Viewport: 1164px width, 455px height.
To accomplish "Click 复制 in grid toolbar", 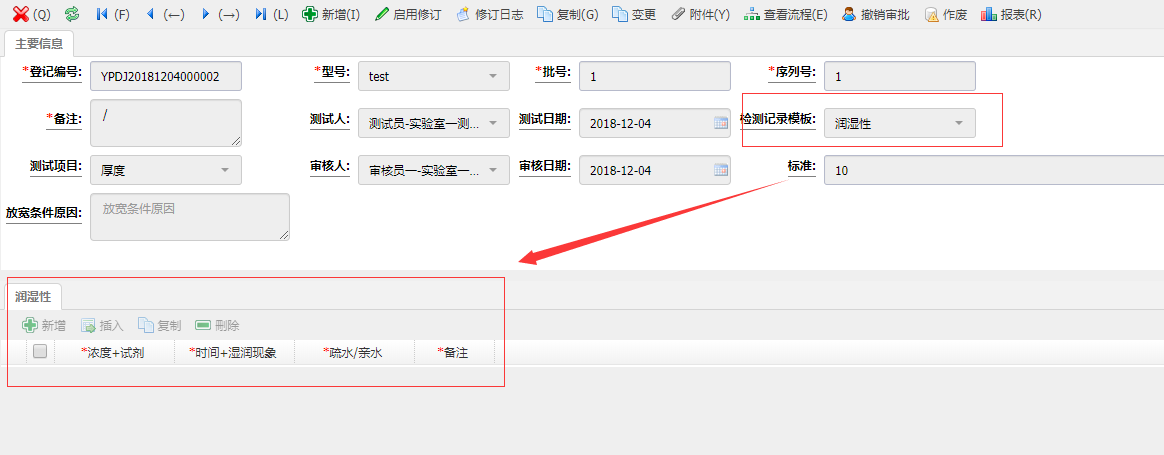I will pos(159,325).
